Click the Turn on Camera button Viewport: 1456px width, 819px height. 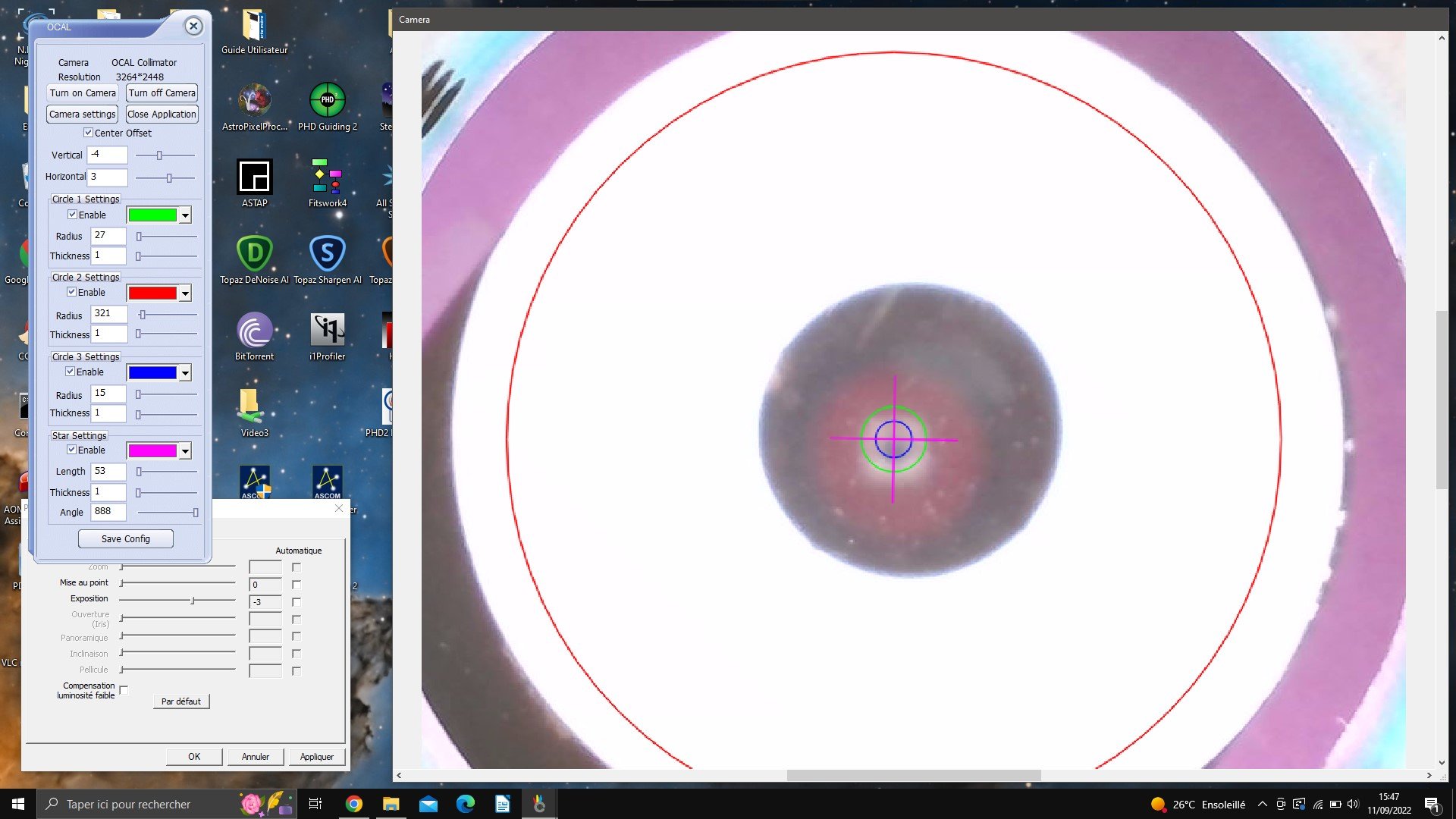(x=83, y=93)
